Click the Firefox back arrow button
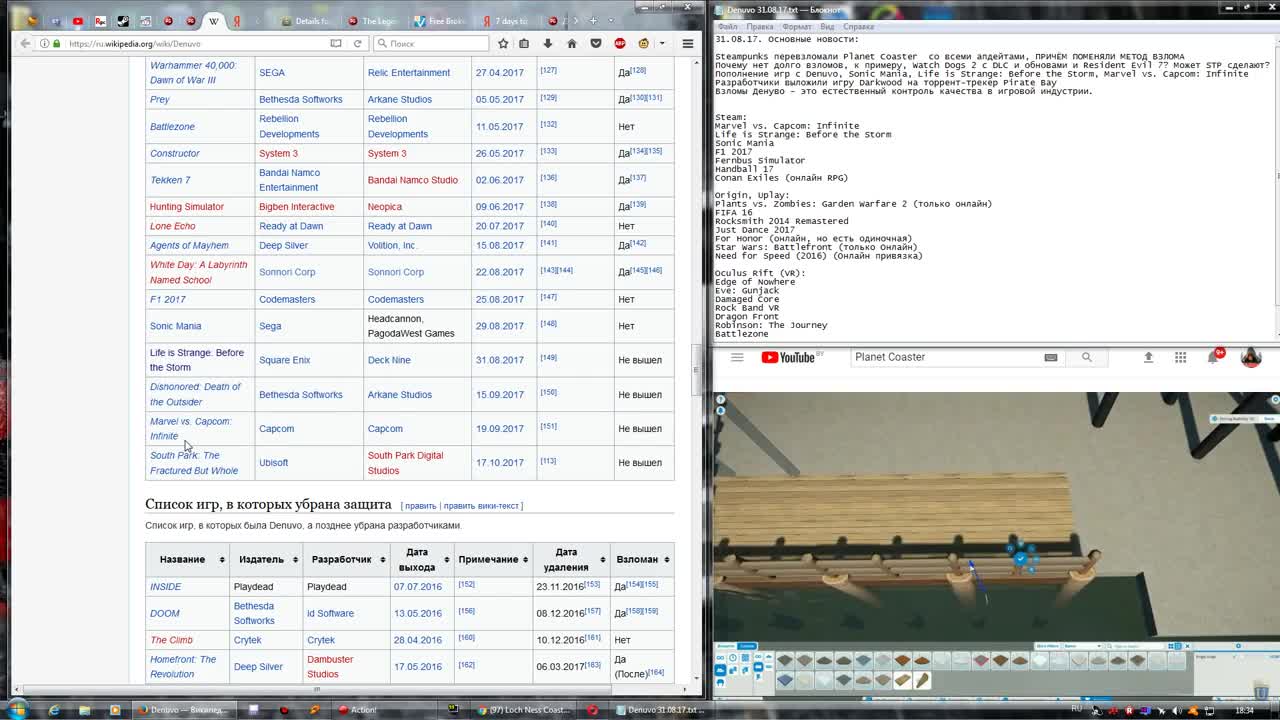Viewport: 1280px width, 720px height. pos(26,43)
